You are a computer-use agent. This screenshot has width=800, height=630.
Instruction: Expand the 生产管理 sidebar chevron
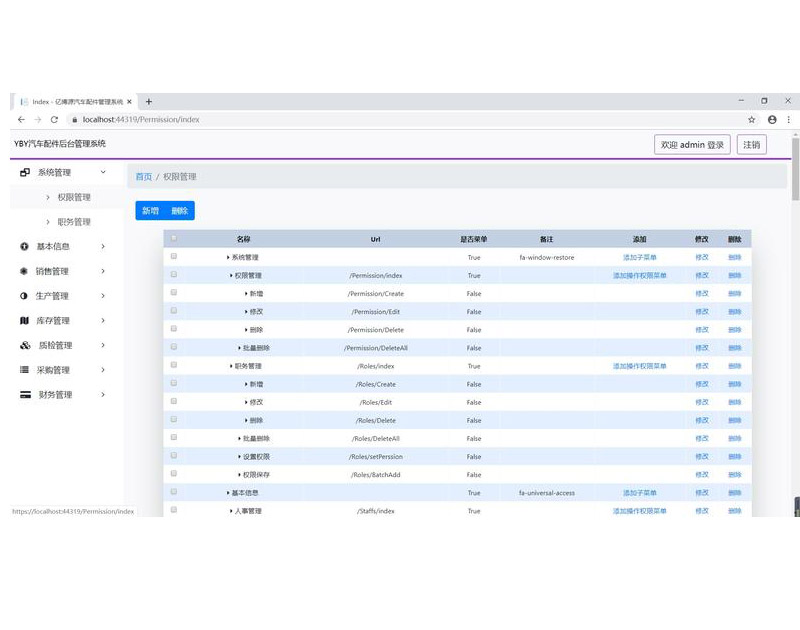click(103, 296)
